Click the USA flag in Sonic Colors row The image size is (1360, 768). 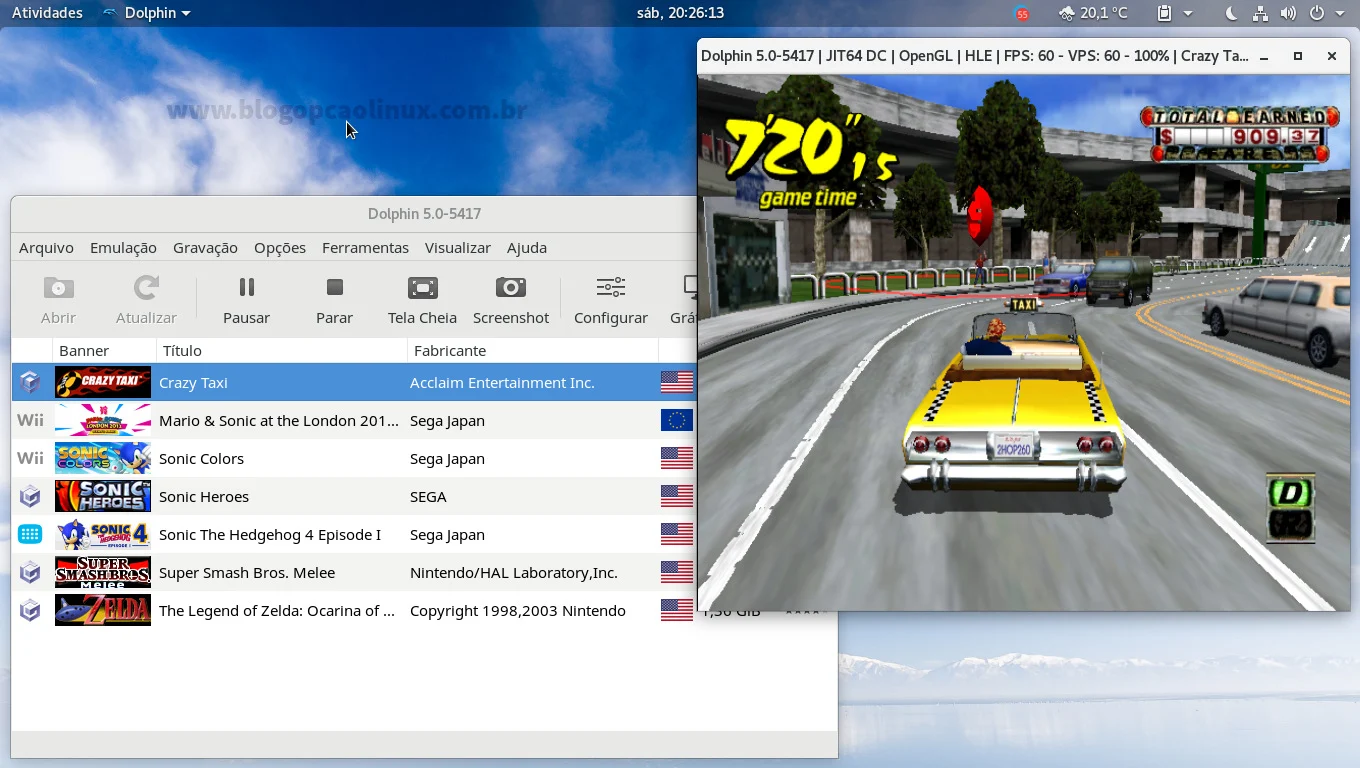coord(677,458)
